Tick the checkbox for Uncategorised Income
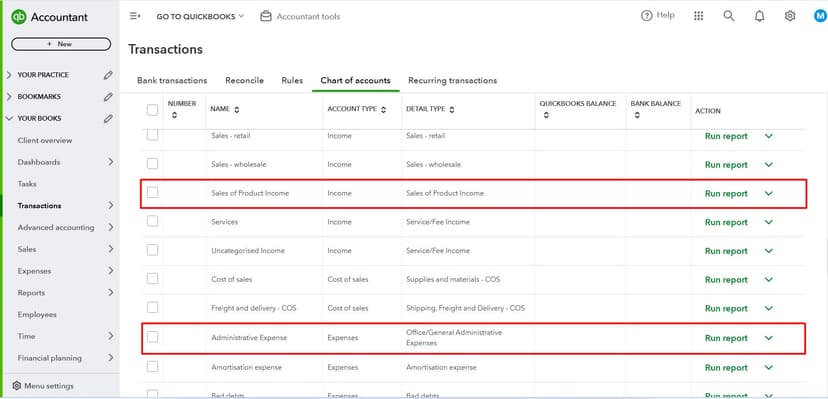The width and height of the screenshot is (828, 399). [152, 250]
